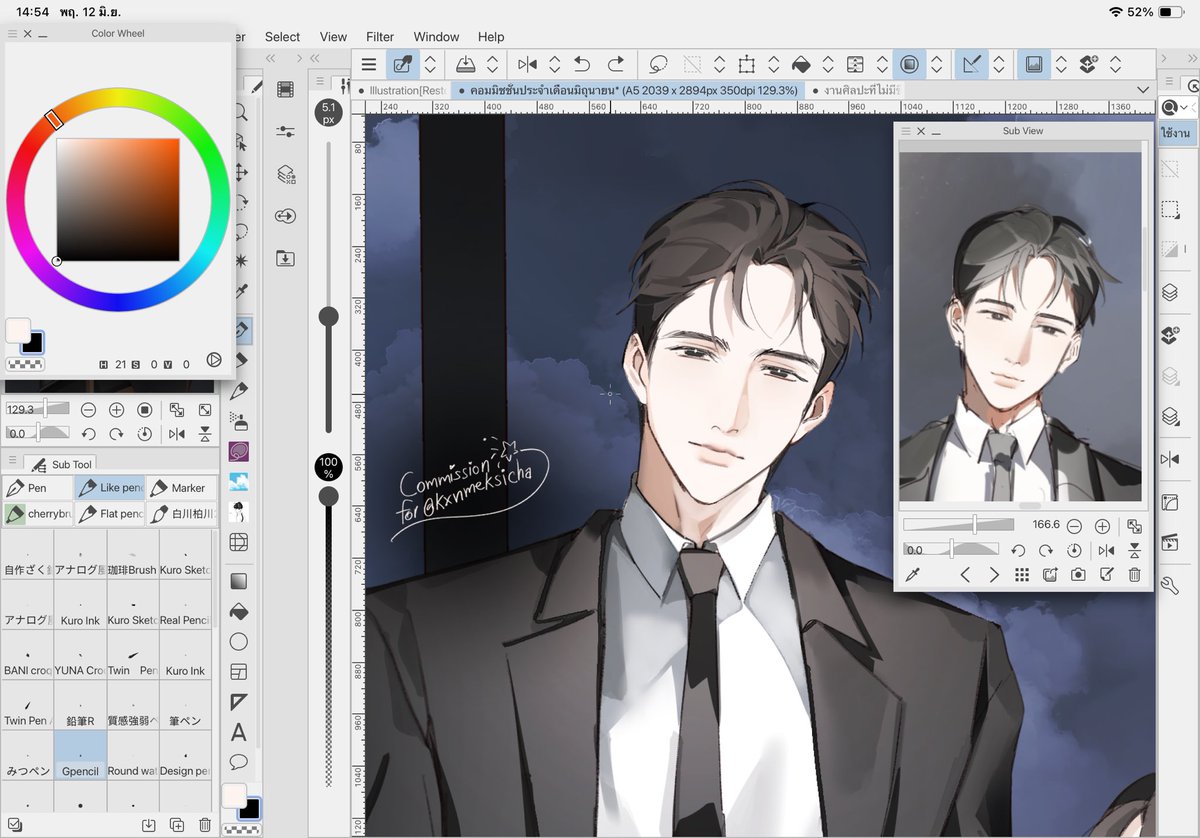Image resolution: width=1200 pixels, height=838 pixels.
Task: Toggle the flip horizontal icon in command bar
Action: coord(527,64)
